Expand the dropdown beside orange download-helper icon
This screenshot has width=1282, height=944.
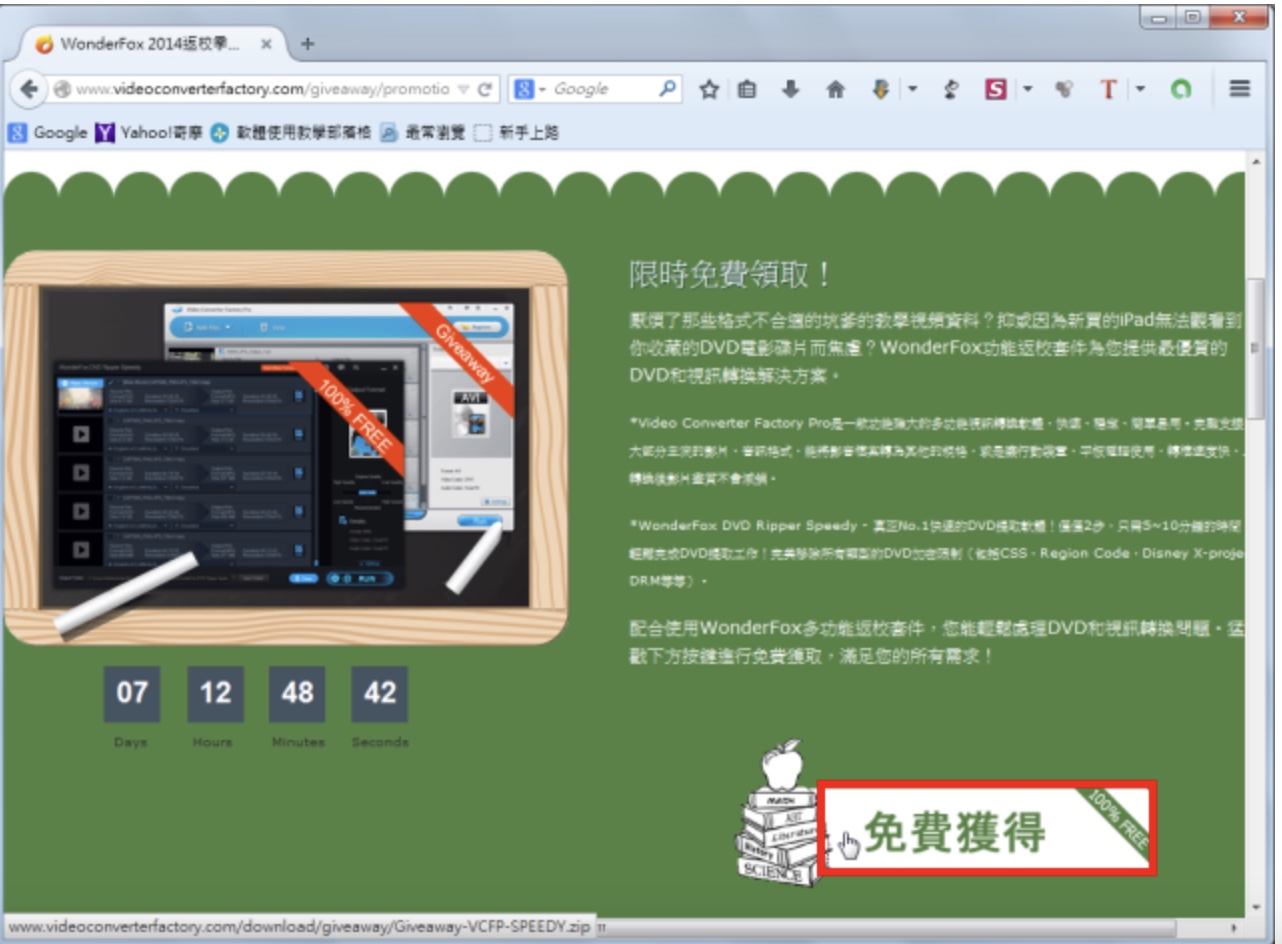pyautogui.click(x=912, y=90)
